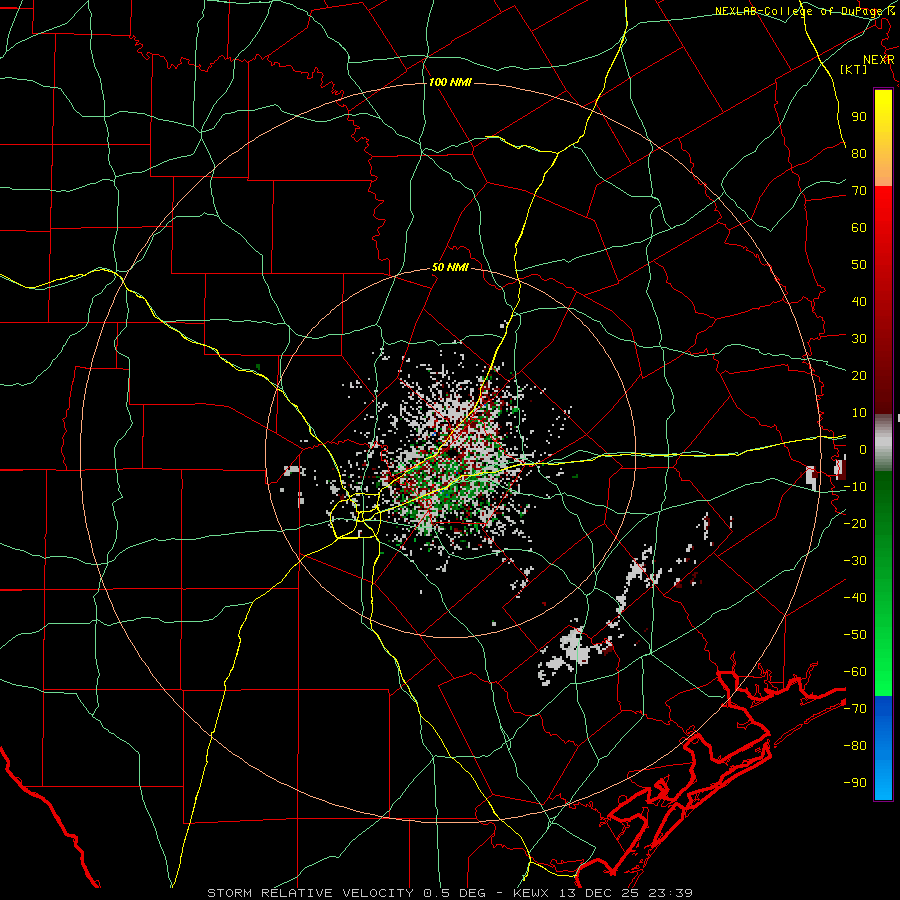
Task: Click the -30 value on velocity scale
Action: [x=855, y=561]
